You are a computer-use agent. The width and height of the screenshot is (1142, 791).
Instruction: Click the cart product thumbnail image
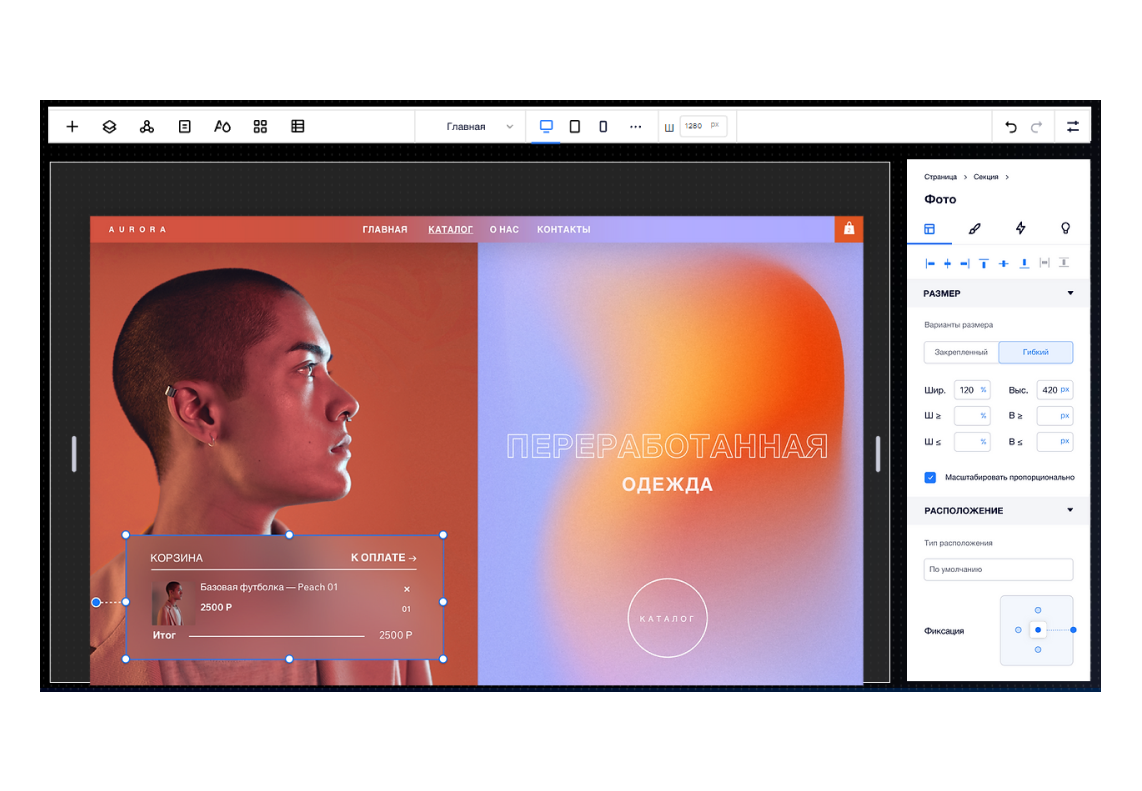point(173,603)
